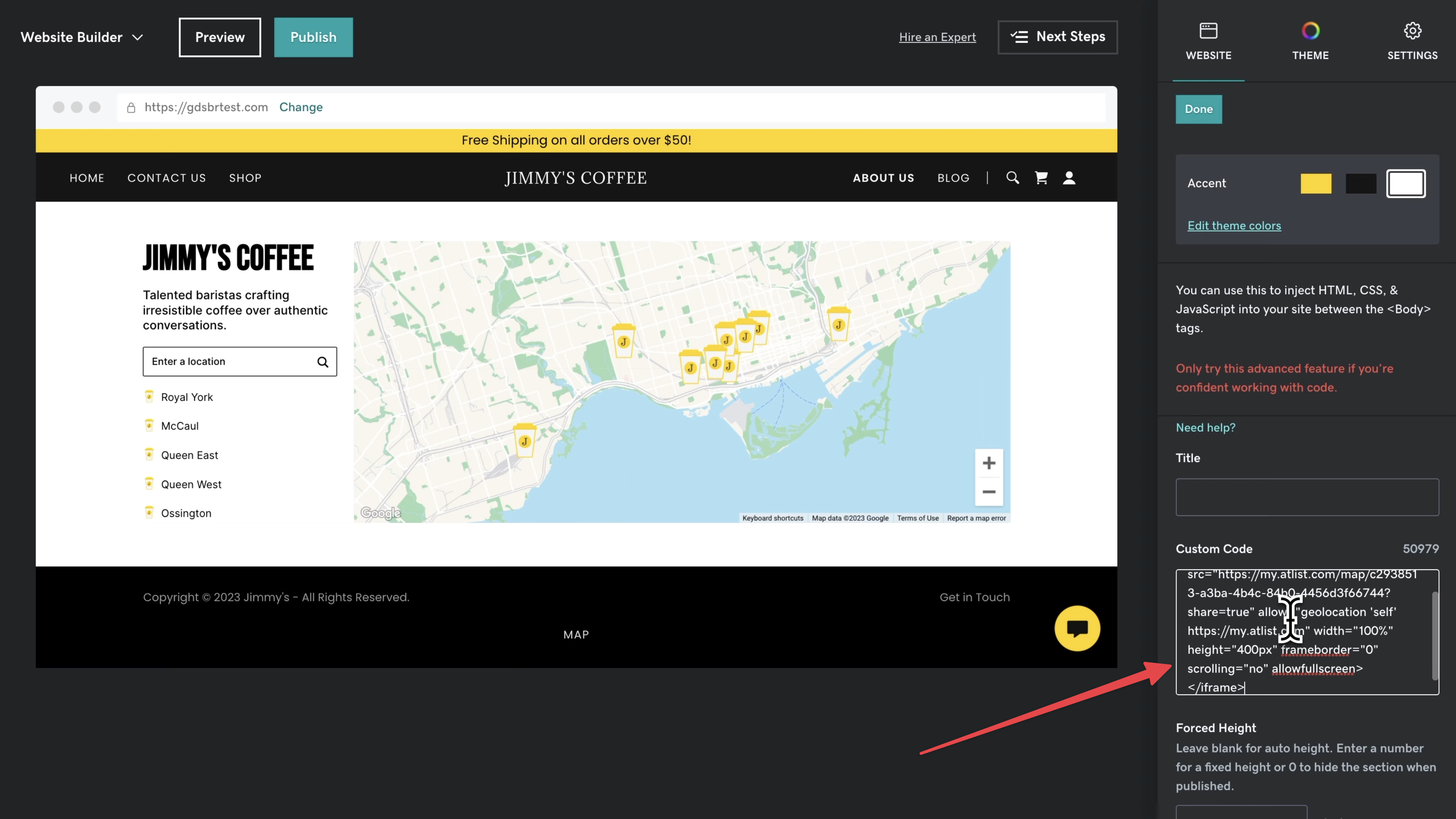1456x819 pixels.
Task: Switch to the Theme tab
Action: tap(1310, 41)
